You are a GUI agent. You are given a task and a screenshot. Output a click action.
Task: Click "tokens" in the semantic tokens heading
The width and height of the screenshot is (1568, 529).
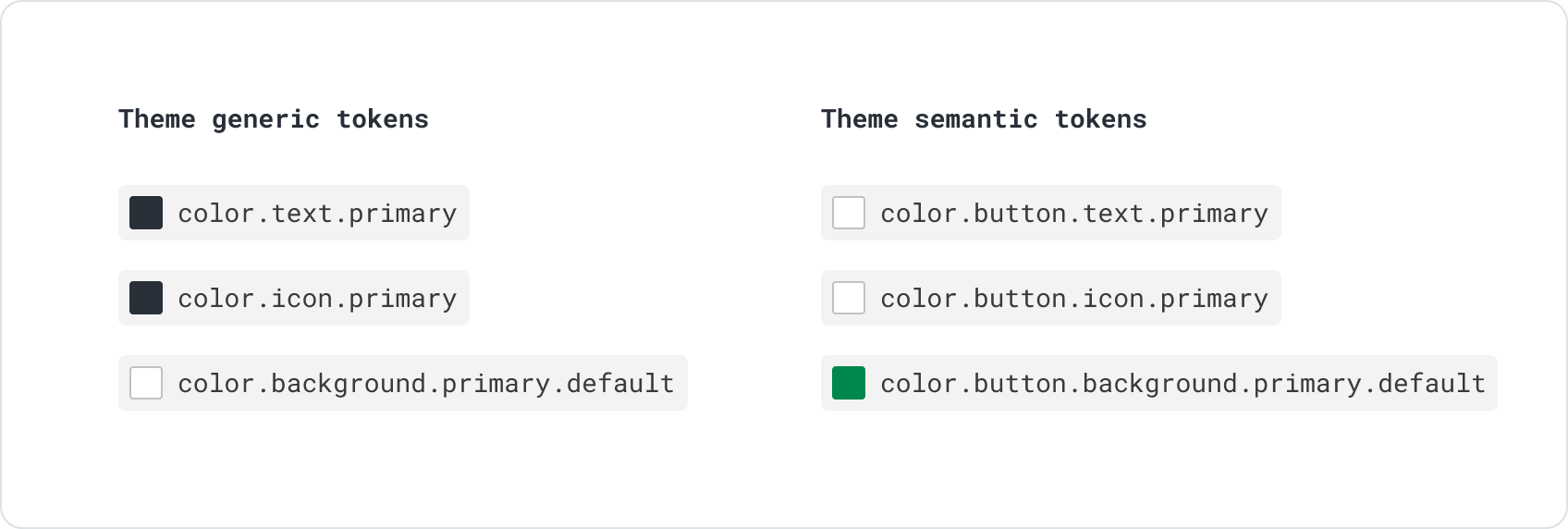point(1100,119)
